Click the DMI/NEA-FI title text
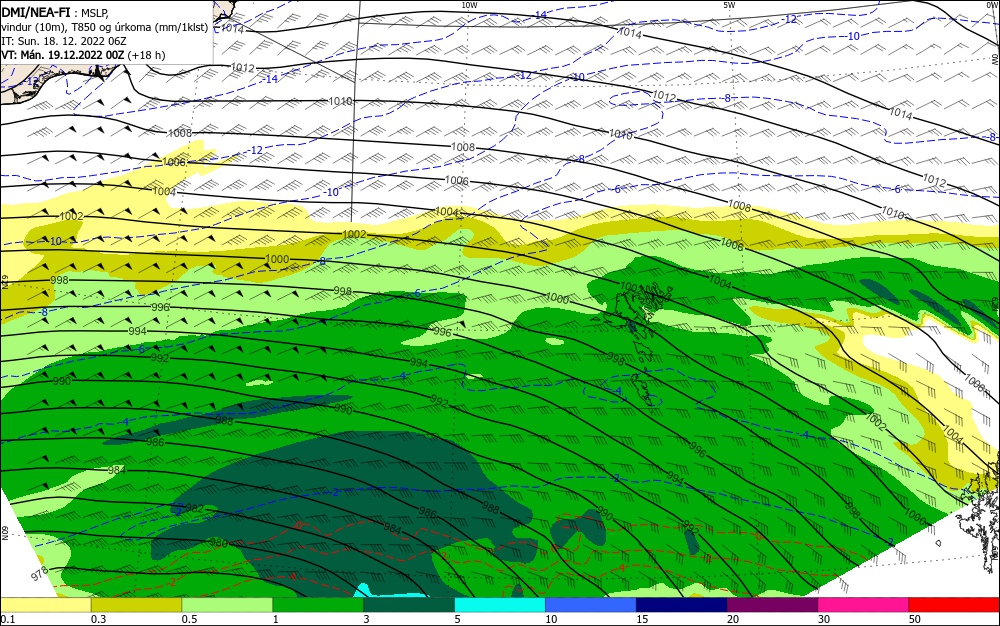The image size is (1000, 626). click(x=36, y=12)
